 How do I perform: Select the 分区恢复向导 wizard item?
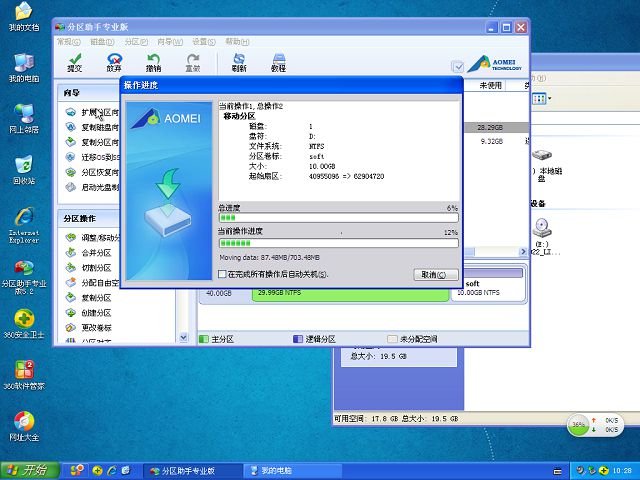point(93,172)
